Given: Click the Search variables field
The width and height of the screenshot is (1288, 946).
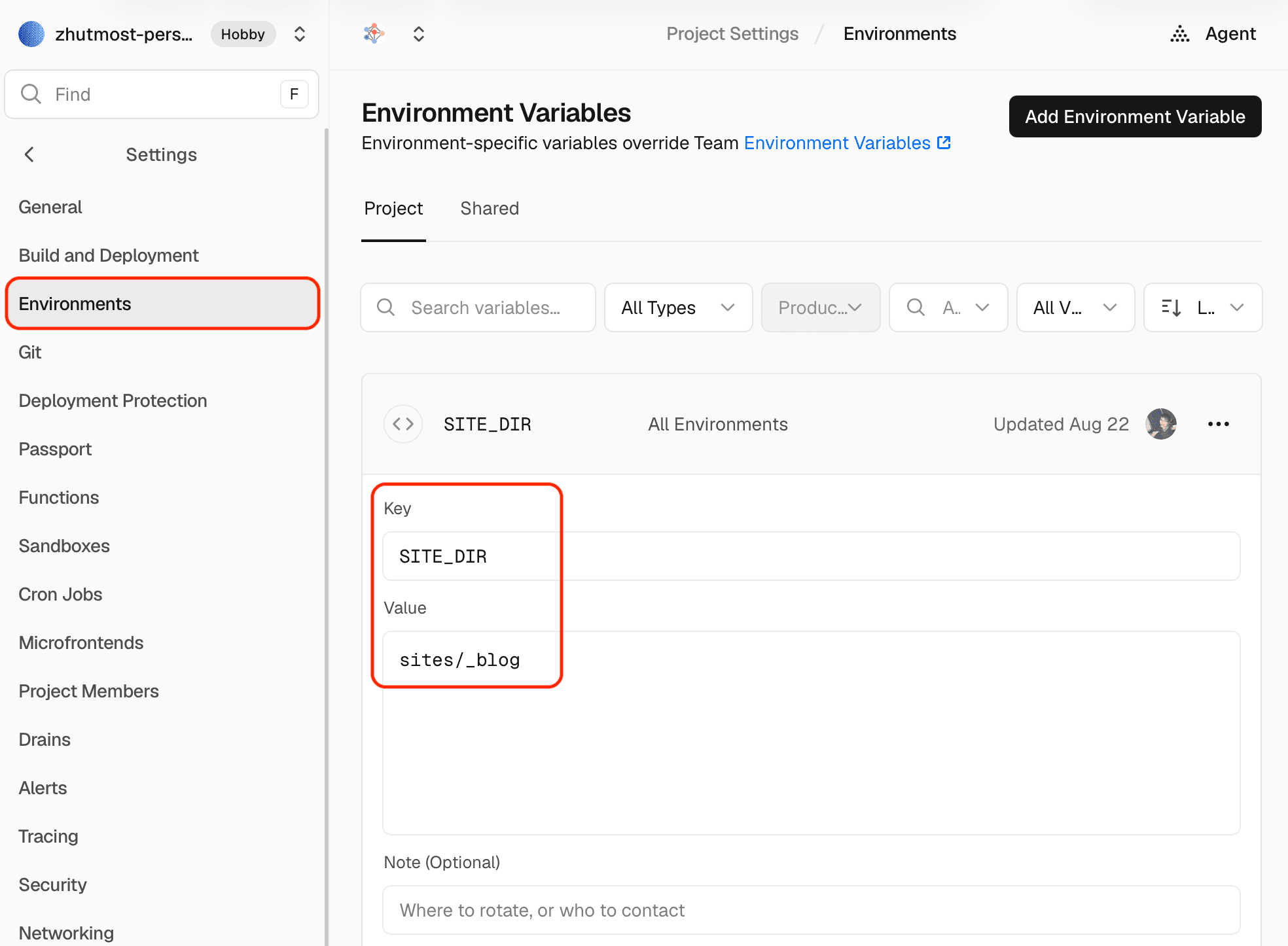Looking at the screenshot, I should 478,307.
